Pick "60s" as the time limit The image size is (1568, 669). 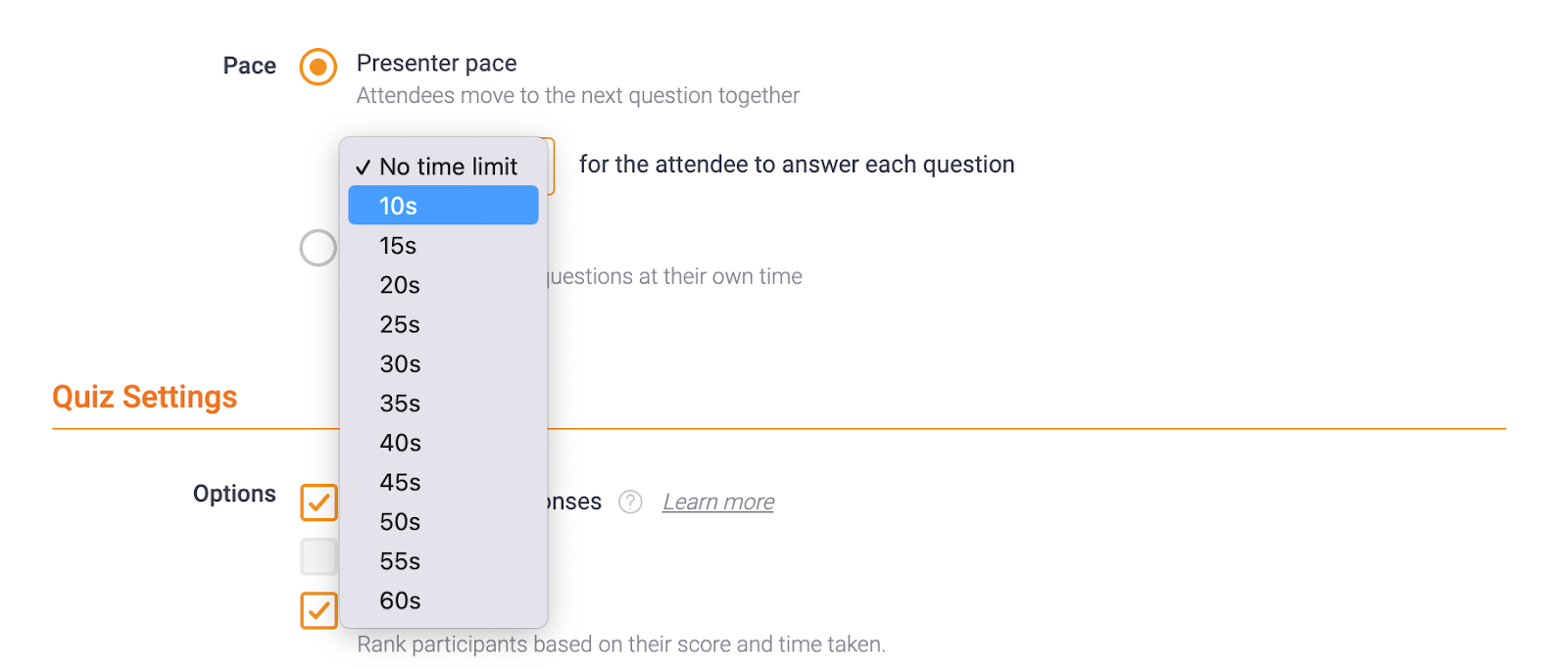[x=443, y=600]
